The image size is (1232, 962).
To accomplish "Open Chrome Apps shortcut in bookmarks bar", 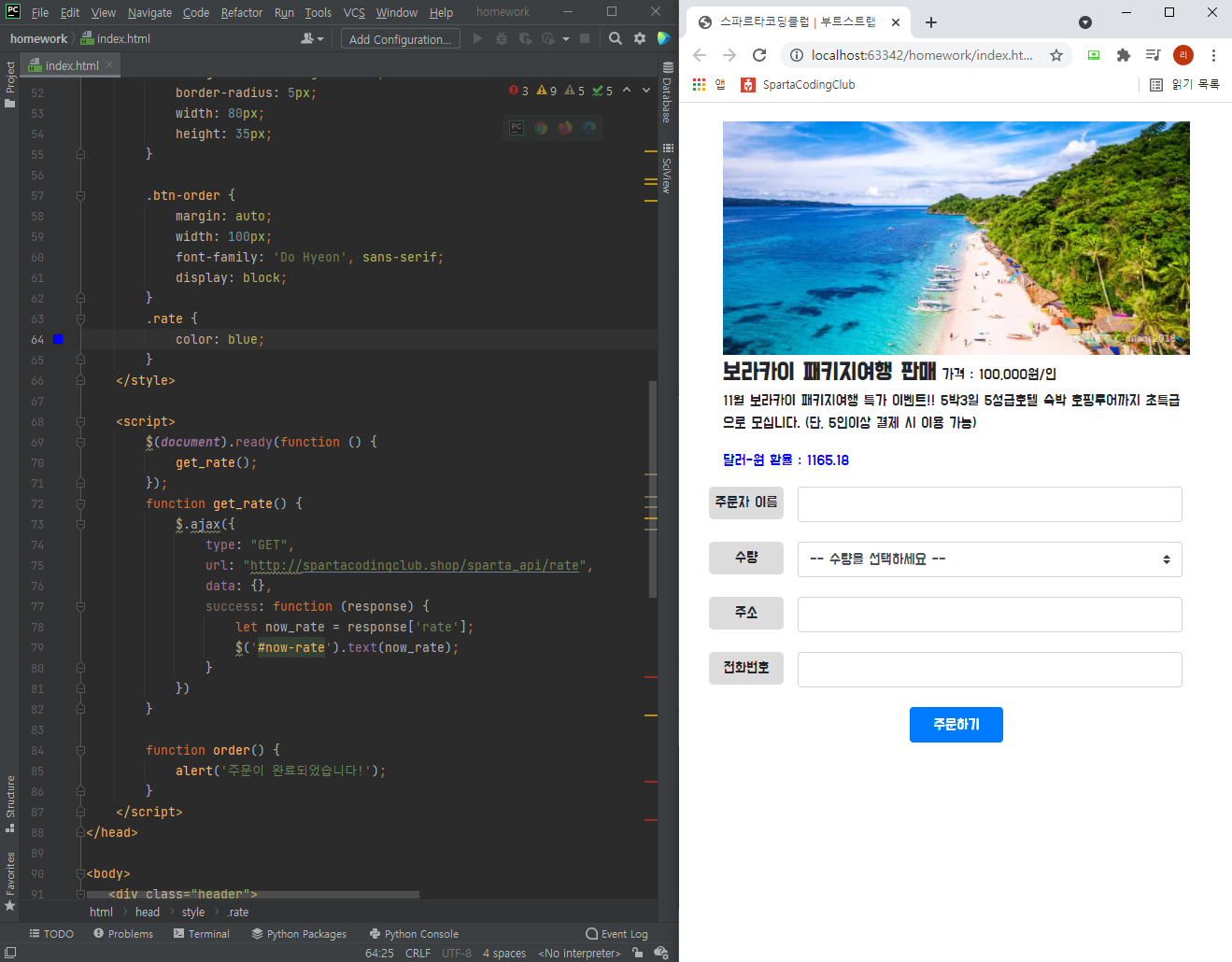I will pos(710,84).
